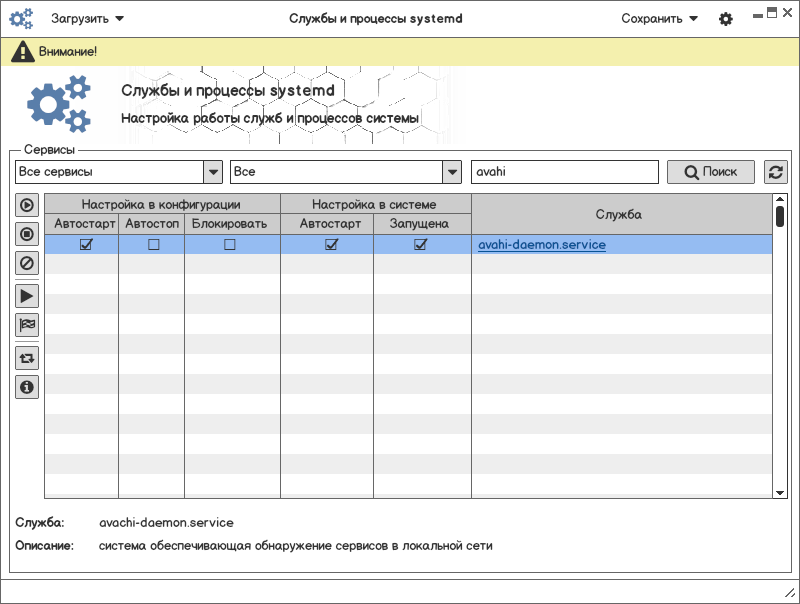
Task: Click the refresh icon next to Поиск
Action: 775,172
